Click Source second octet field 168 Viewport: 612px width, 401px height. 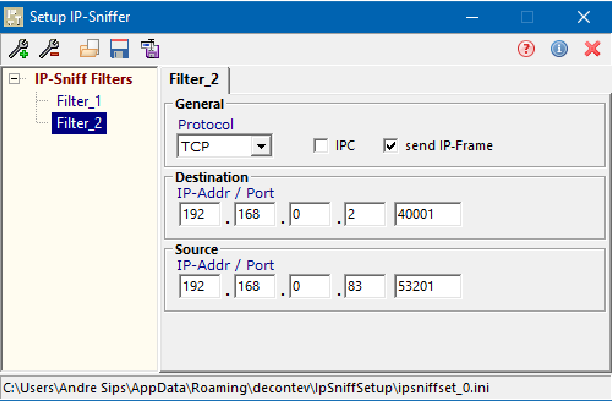tap(254, 286)
